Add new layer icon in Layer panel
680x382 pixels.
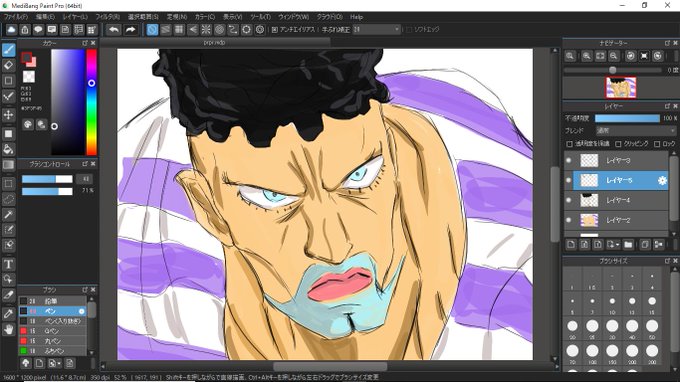571,245
